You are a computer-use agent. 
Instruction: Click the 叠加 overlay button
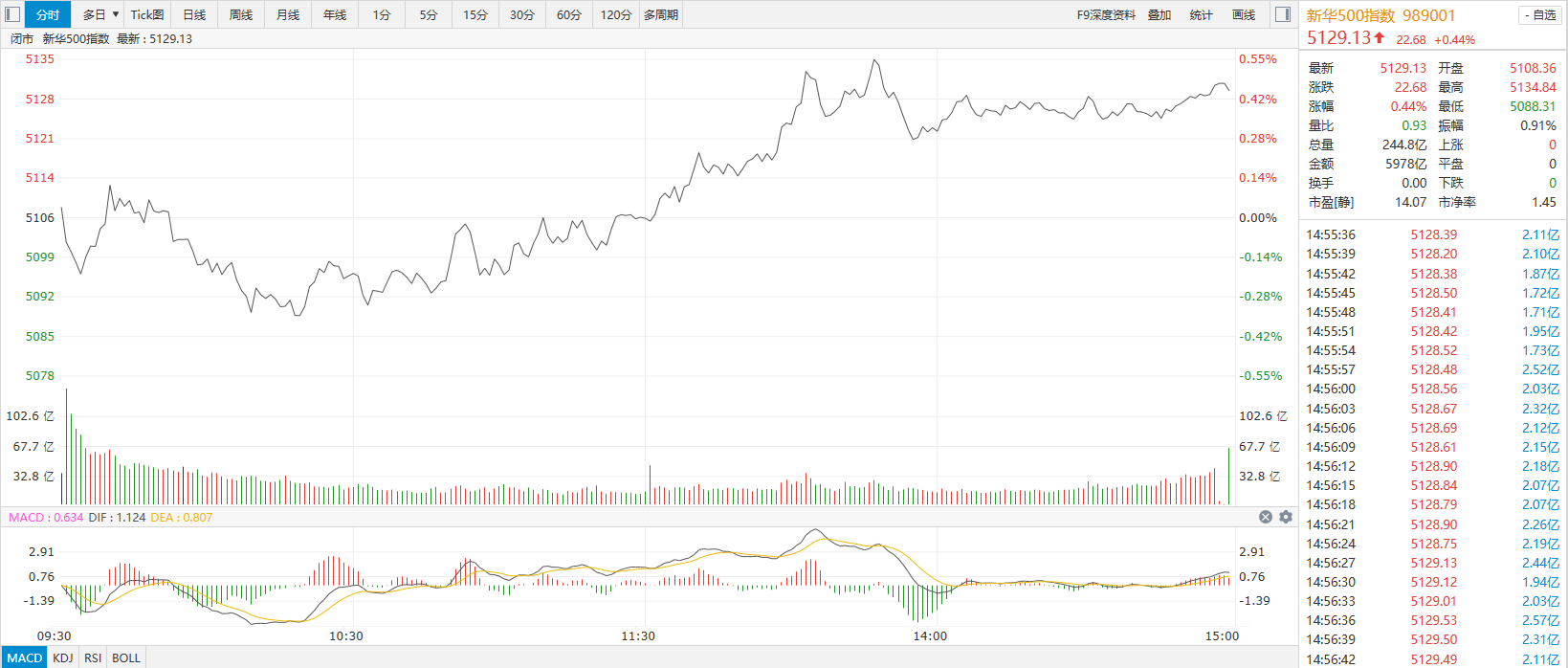[x=1159, y=14]
